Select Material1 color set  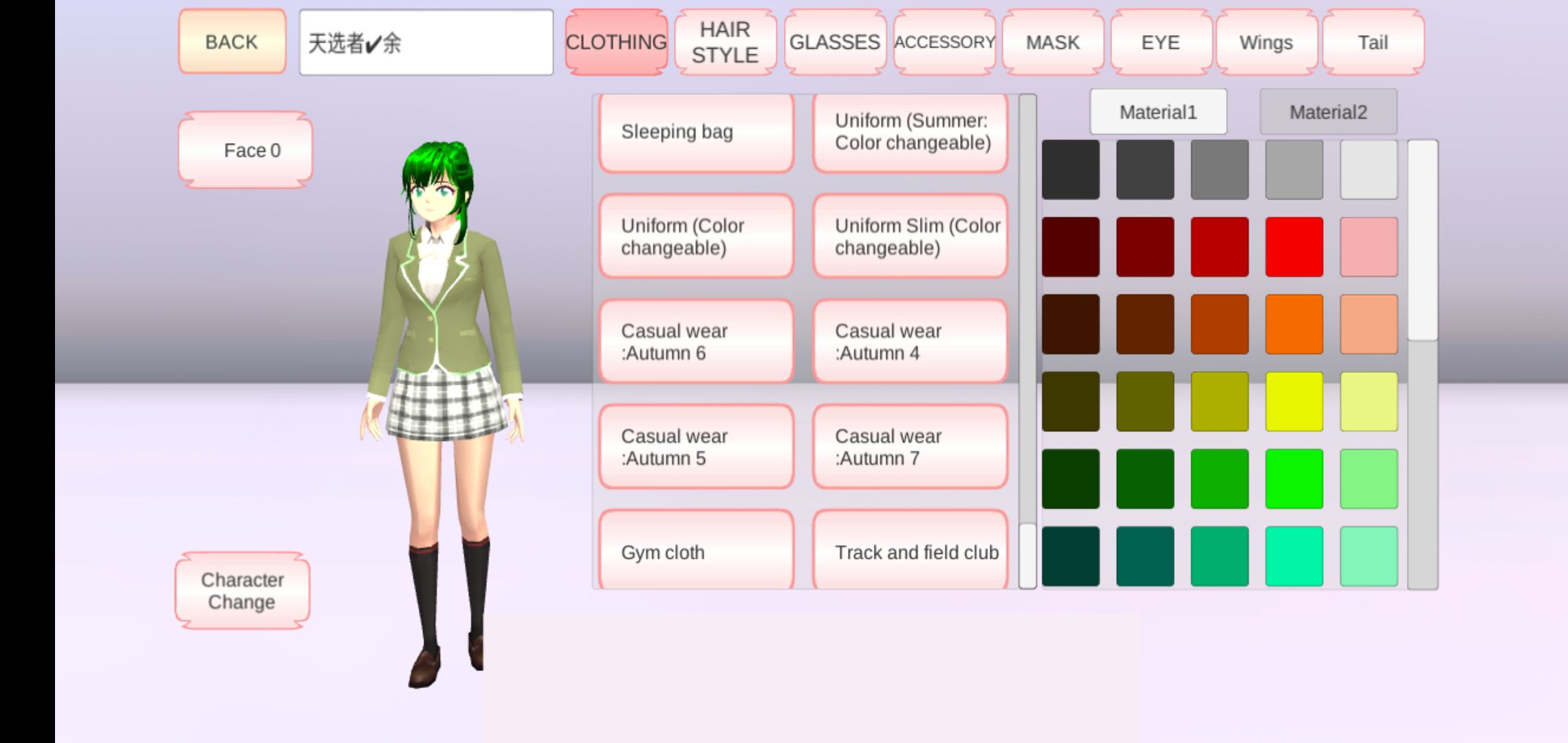click(x=1158, y=112)
